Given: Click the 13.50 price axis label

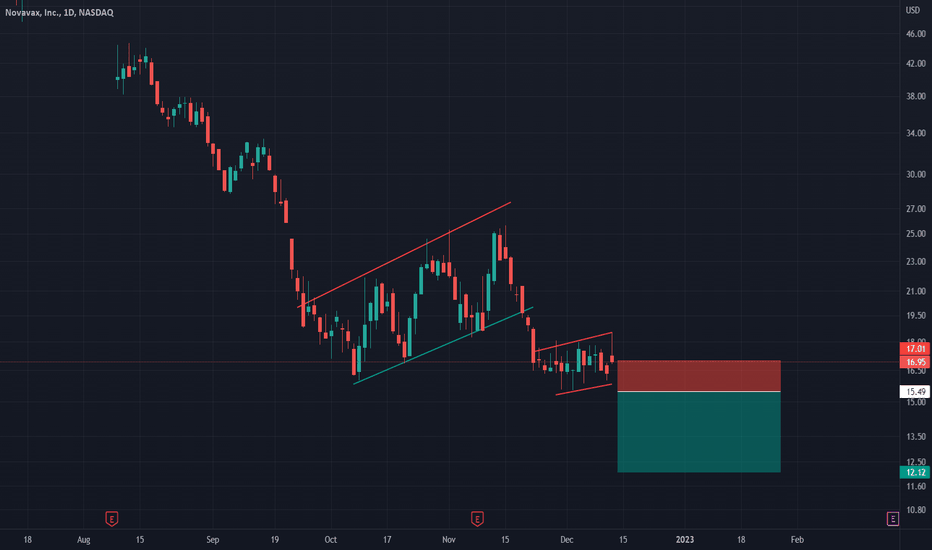Looking at the screenshot, I should (915, 436).
